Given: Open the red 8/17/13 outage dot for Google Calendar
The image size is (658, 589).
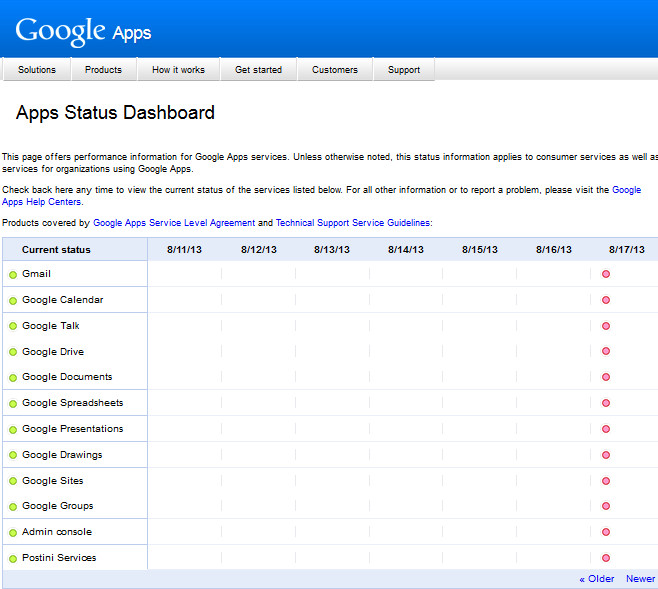Looking at the screenshot, I should coord(606,300).
